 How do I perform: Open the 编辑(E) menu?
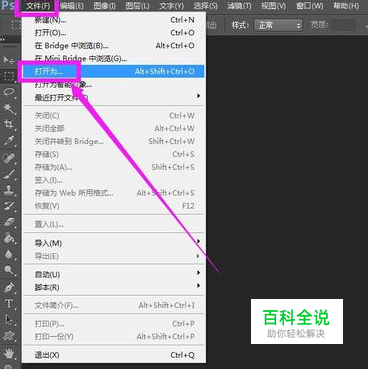click(x=72, y=6)
